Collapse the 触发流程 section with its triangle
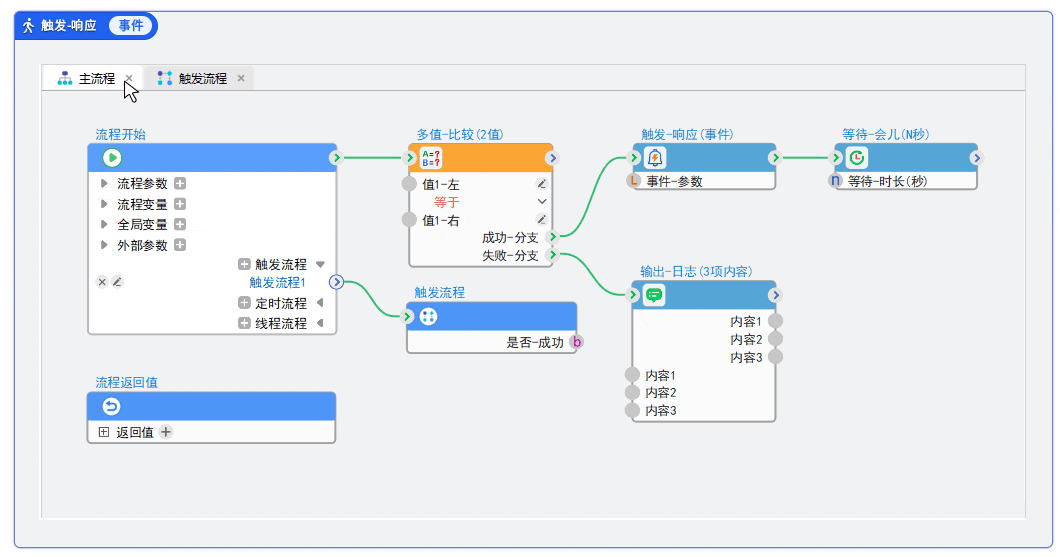This screenshot has height=557, width=1060. click(320, 265)
